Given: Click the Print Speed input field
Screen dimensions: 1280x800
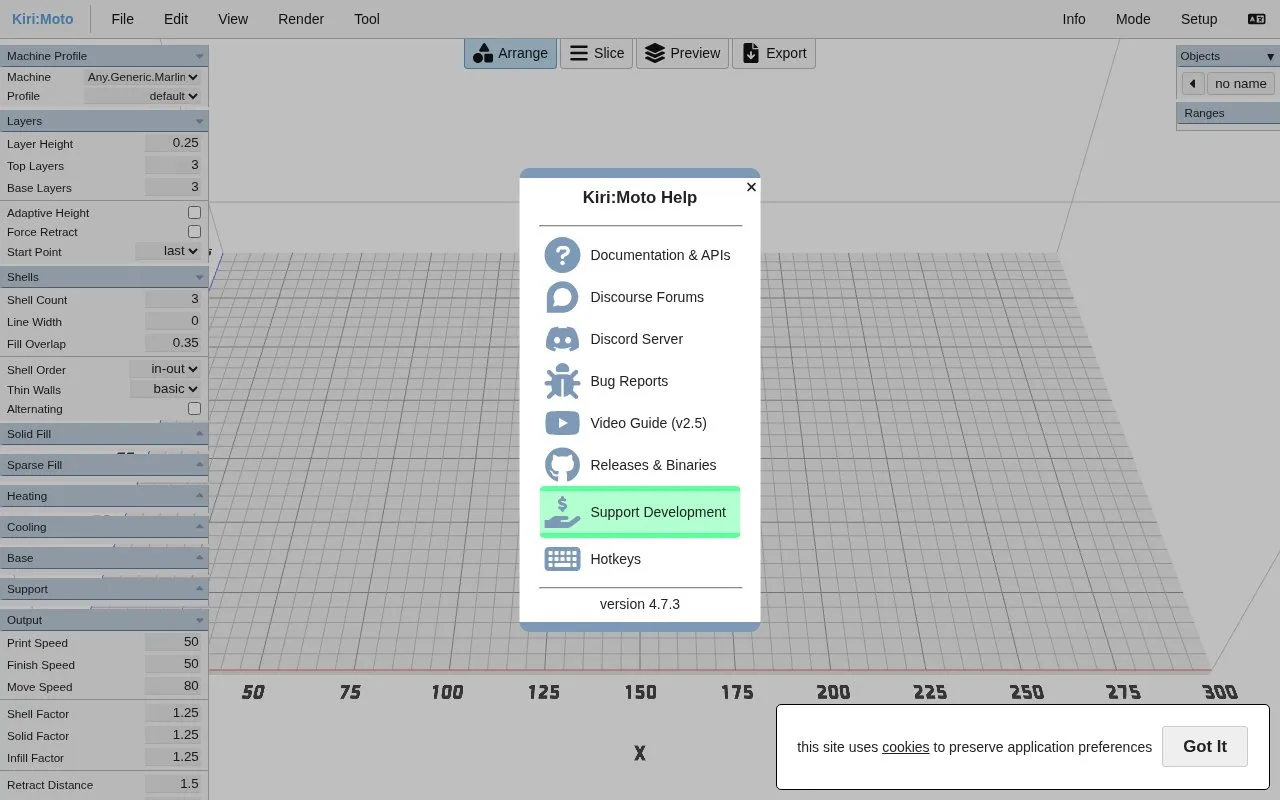Looking at the screenshot, I should tap(173, 642).
